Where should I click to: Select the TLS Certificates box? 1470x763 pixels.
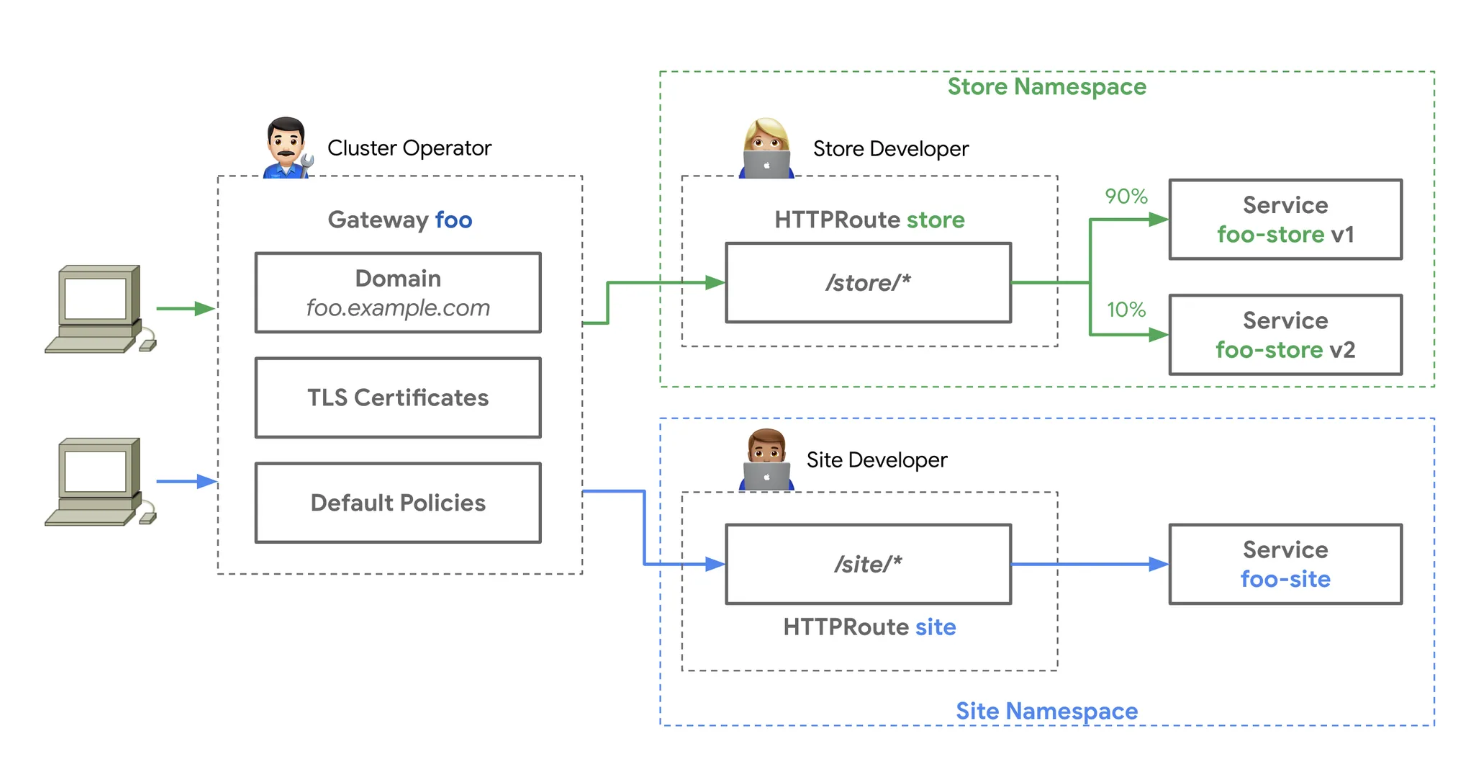tap(398, 397)
